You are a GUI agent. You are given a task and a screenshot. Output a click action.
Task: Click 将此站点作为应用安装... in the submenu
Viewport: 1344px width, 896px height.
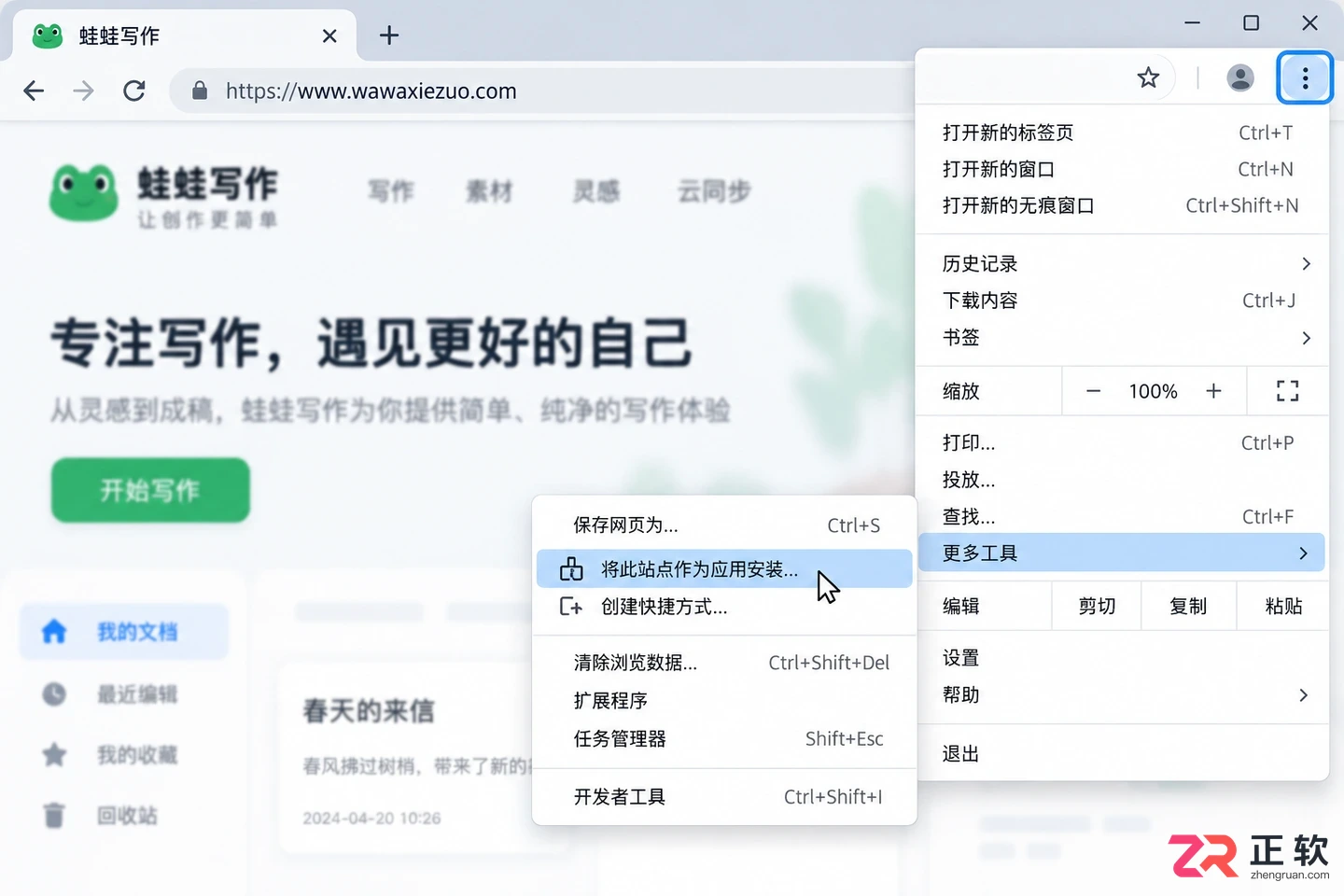coord(724,569)
